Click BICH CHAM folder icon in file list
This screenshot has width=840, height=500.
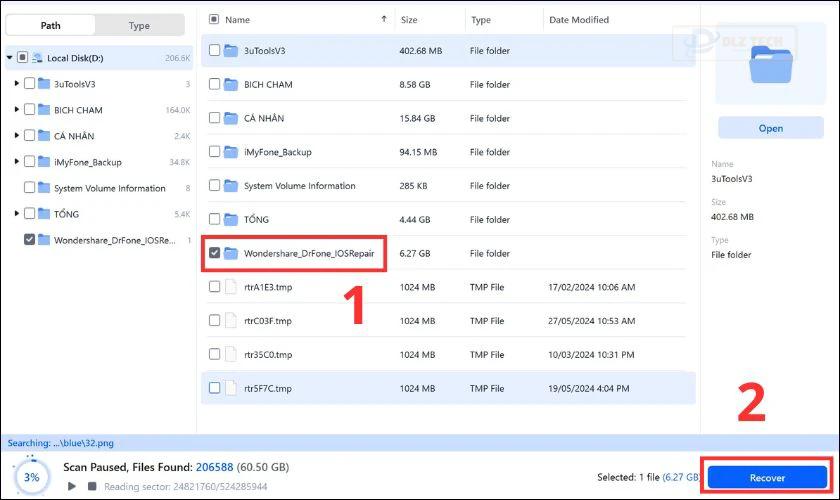pos(231,84)
